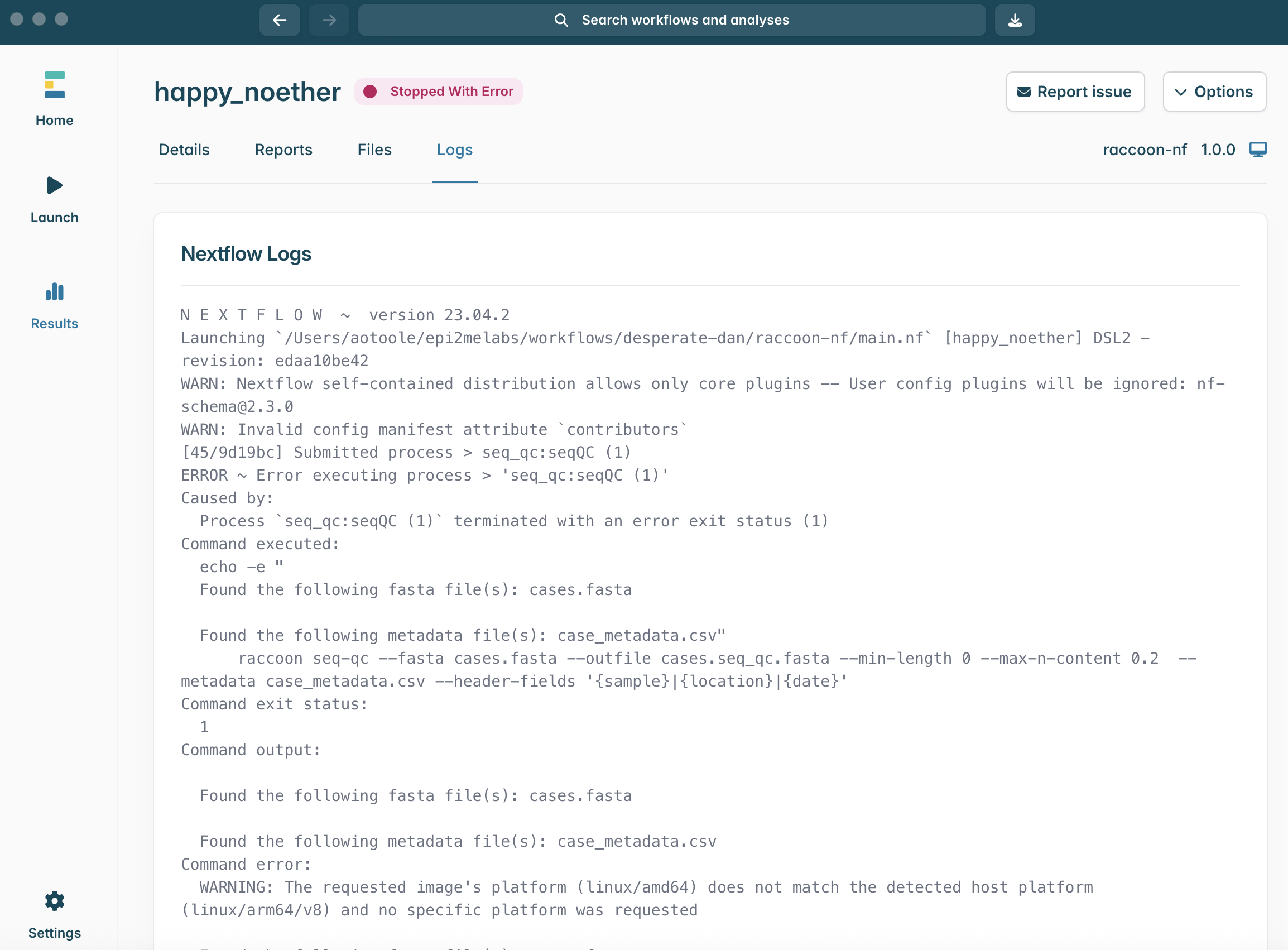Switch to the Details tab

point(184,150)
